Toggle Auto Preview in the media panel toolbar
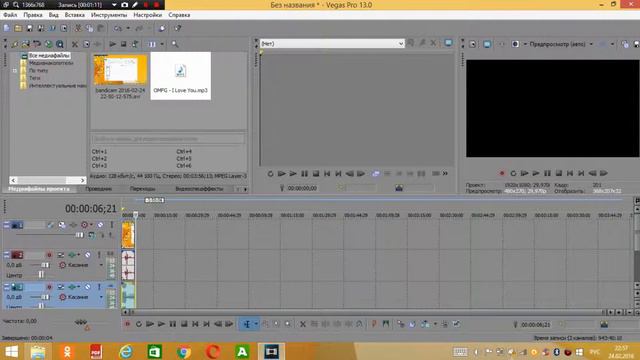Screen dimensions: 640x360 coord(135,44)
